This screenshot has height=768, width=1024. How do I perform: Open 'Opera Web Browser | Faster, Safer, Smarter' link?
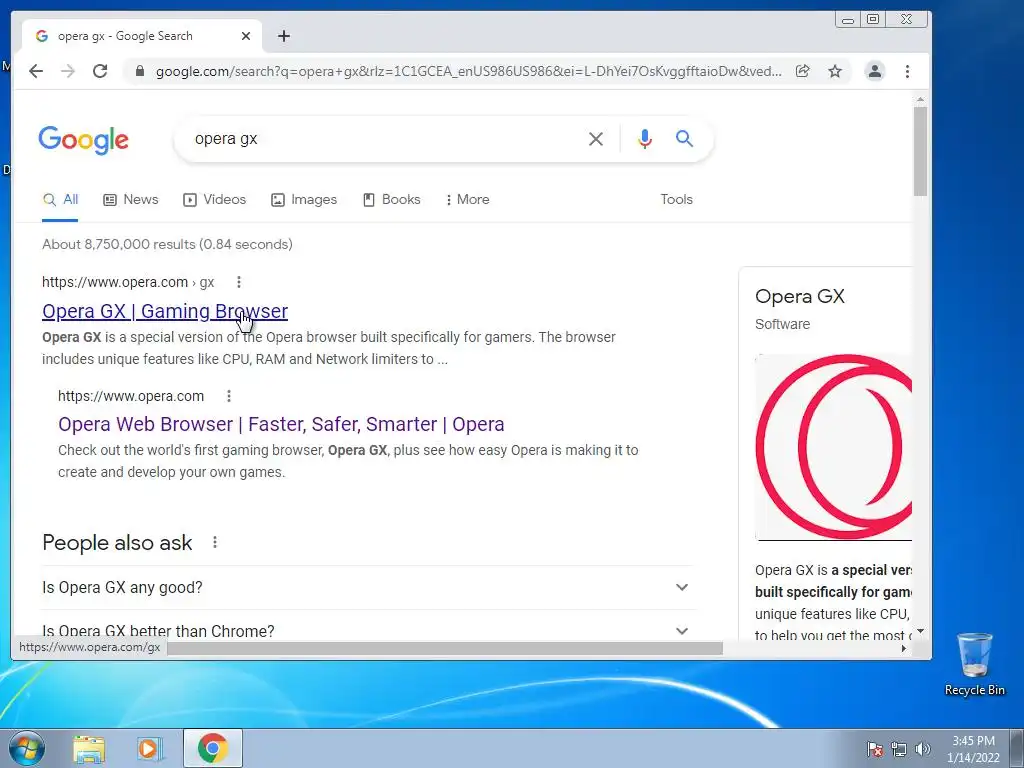pos(281,424)
